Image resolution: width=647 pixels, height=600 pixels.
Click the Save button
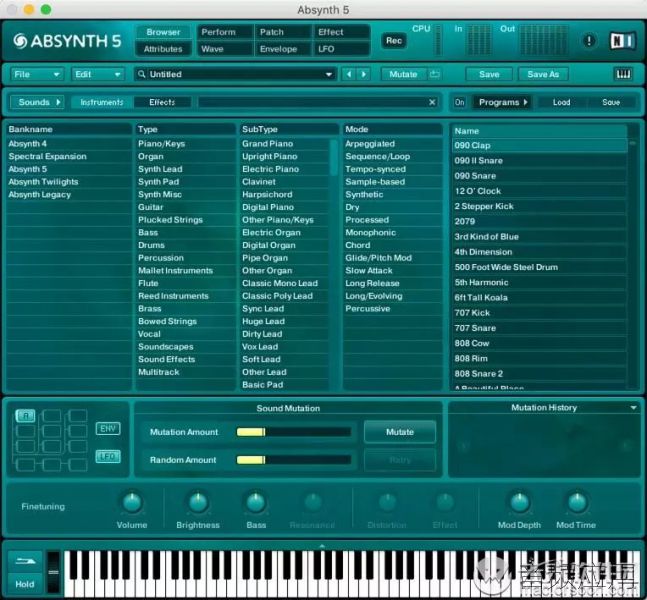489,74
